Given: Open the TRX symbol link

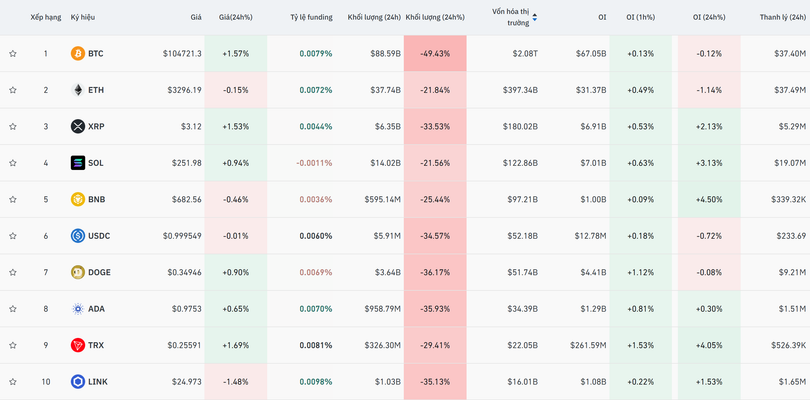Looking at the screenshot, I should [x=96, y=345].
